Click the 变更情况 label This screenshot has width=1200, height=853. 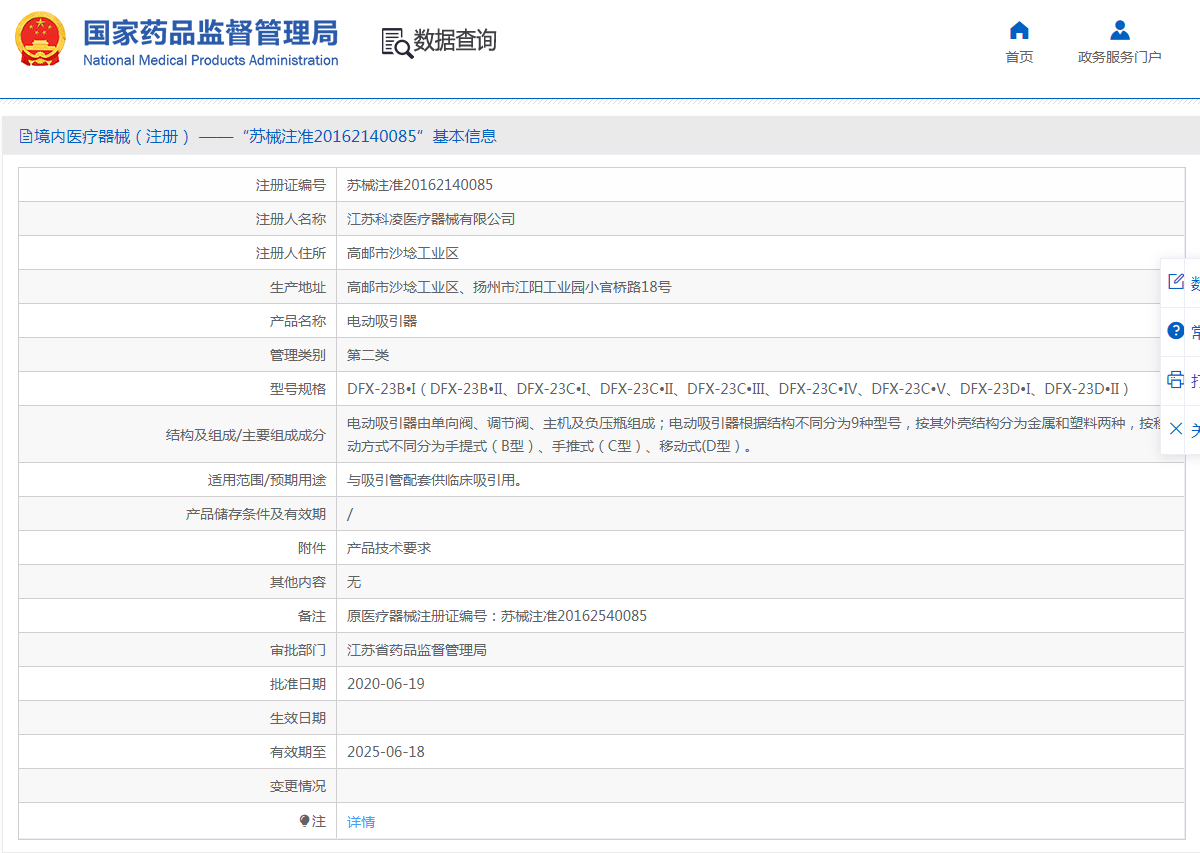(x=298, y=786)
